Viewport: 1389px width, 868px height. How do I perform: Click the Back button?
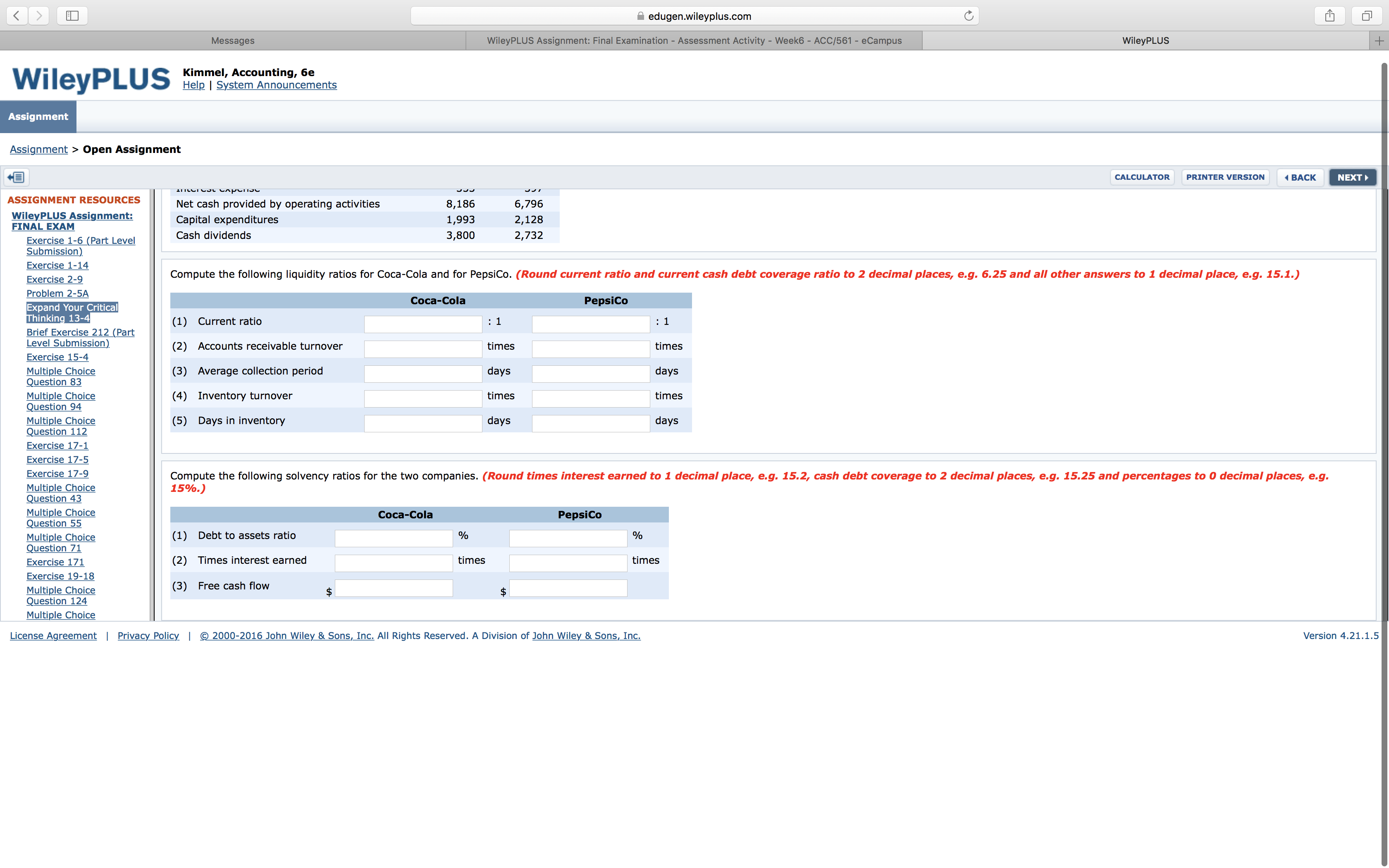(1300, 177)
